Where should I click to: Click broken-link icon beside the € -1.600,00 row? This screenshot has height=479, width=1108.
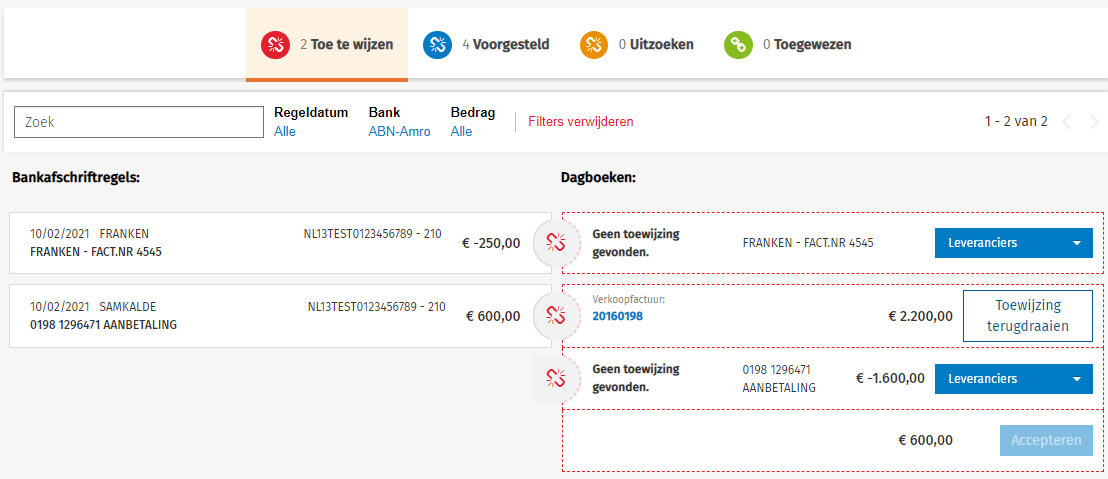click(557, 378)
